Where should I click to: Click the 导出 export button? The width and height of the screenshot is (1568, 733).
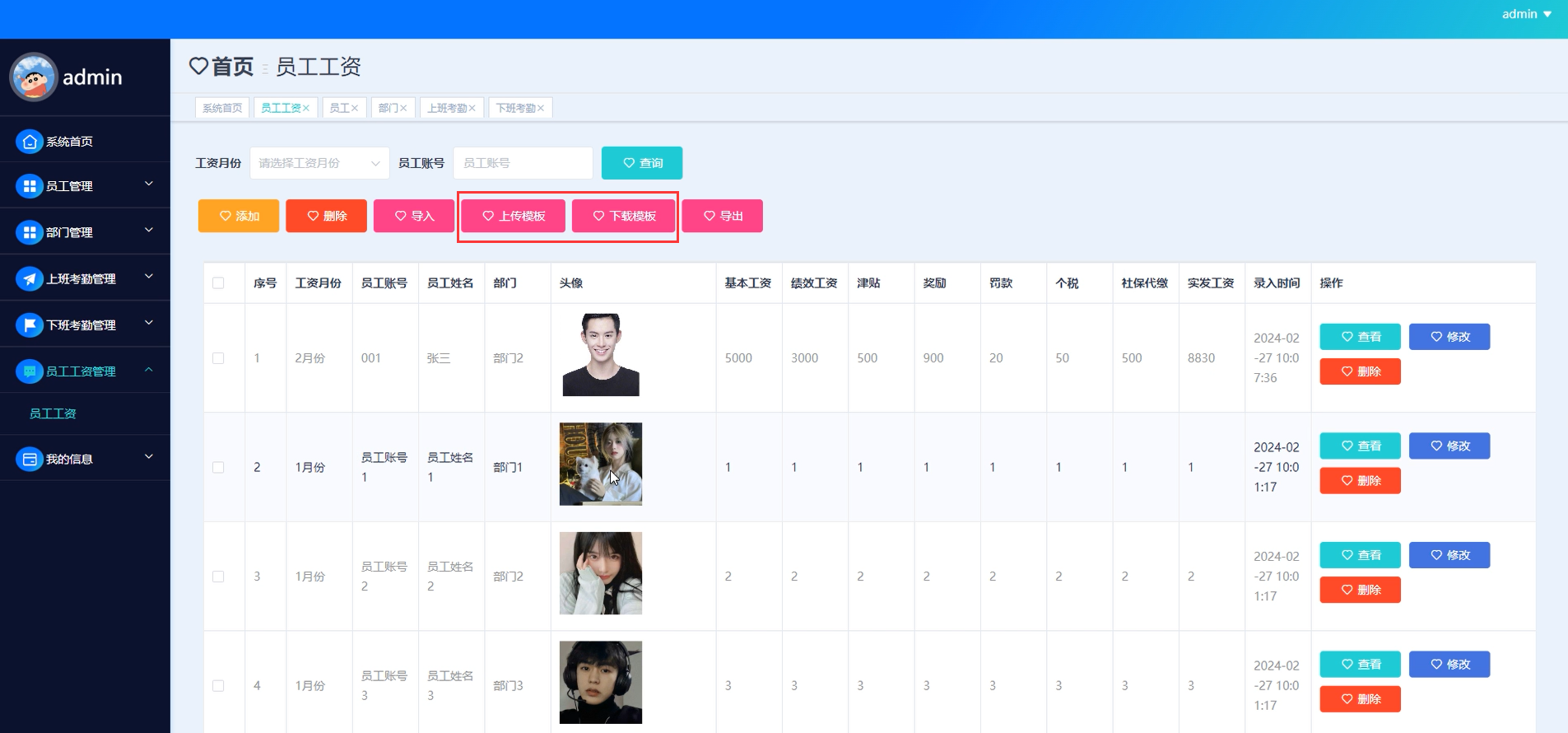pos(722,216)
